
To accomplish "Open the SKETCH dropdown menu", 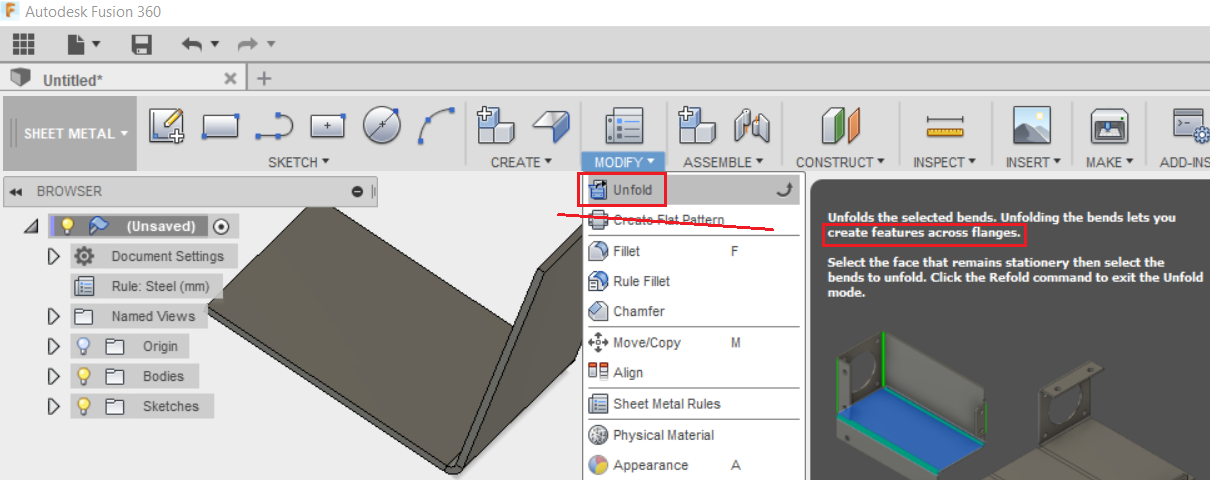I will [299, 162].
